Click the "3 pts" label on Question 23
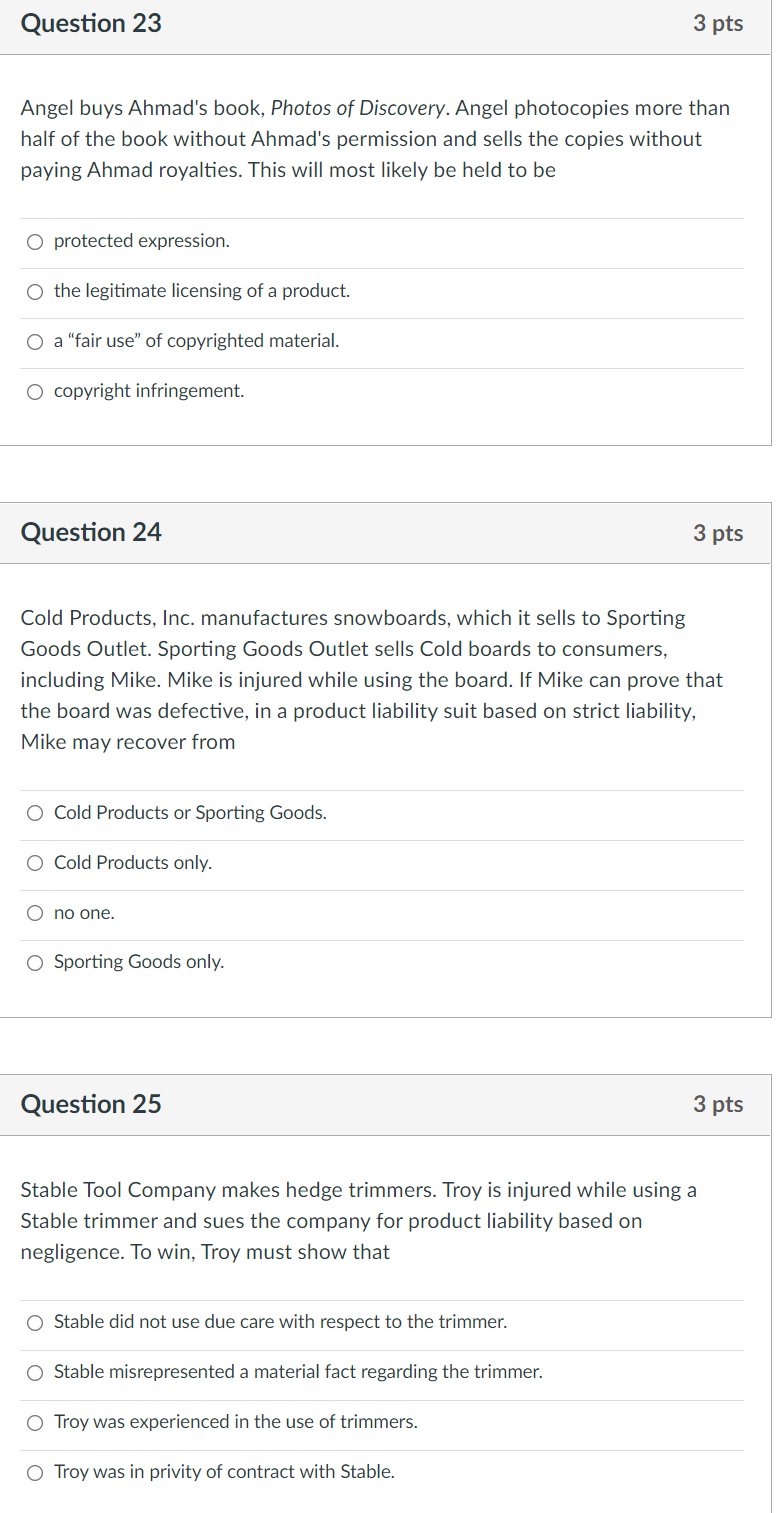This screenshot has height=1513, width=776. pos(718,23)
